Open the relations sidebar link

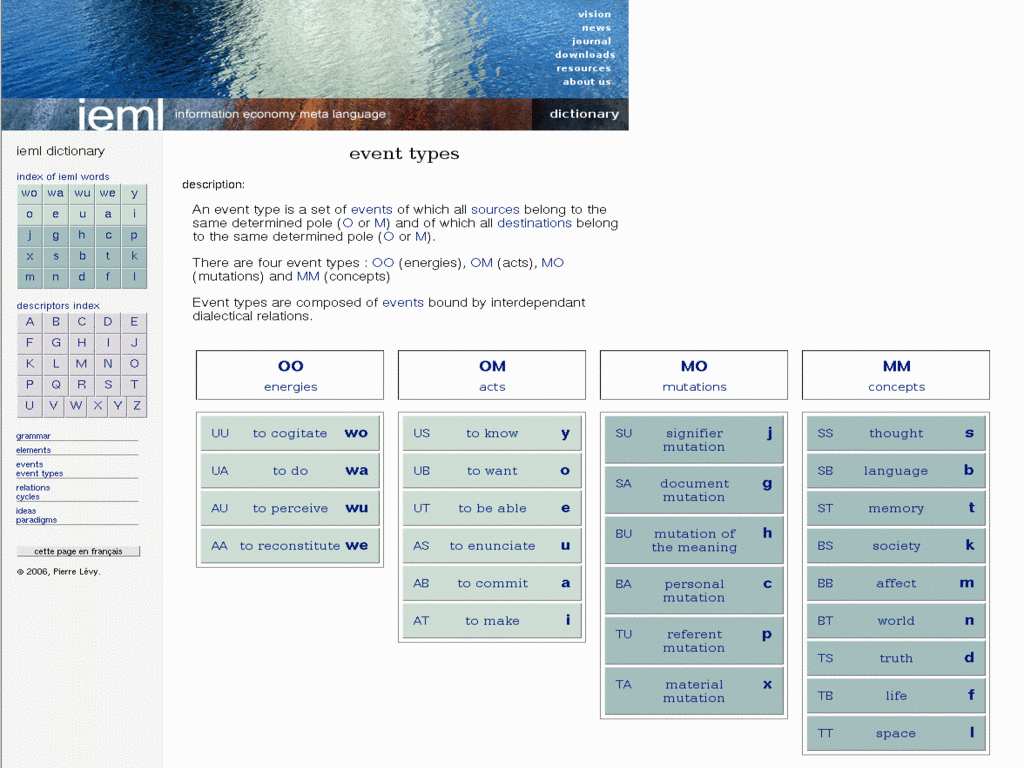(x=33, y=488)
